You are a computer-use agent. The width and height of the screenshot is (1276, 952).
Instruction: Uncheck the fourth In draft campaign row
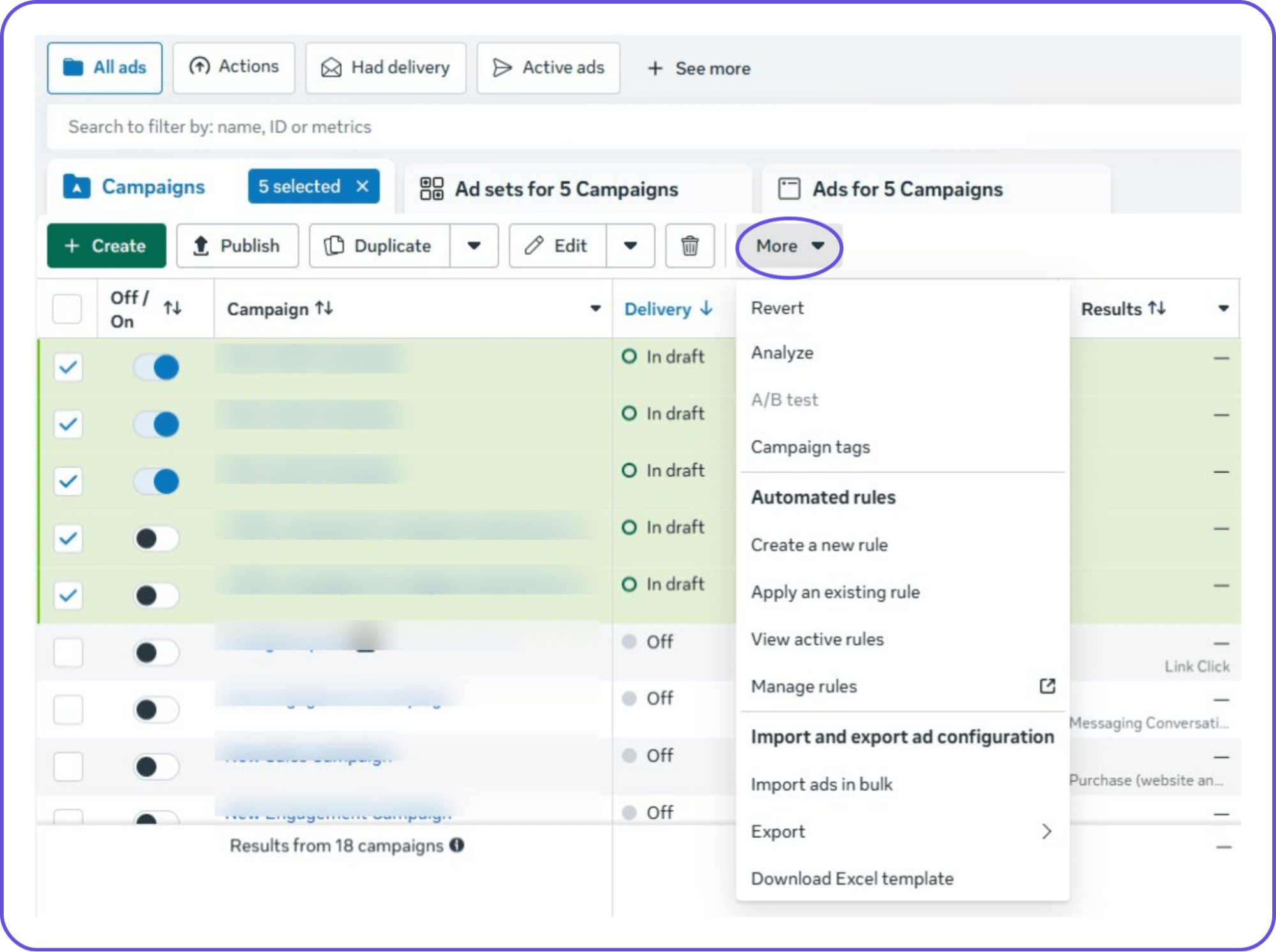click(x=68, y=539)
